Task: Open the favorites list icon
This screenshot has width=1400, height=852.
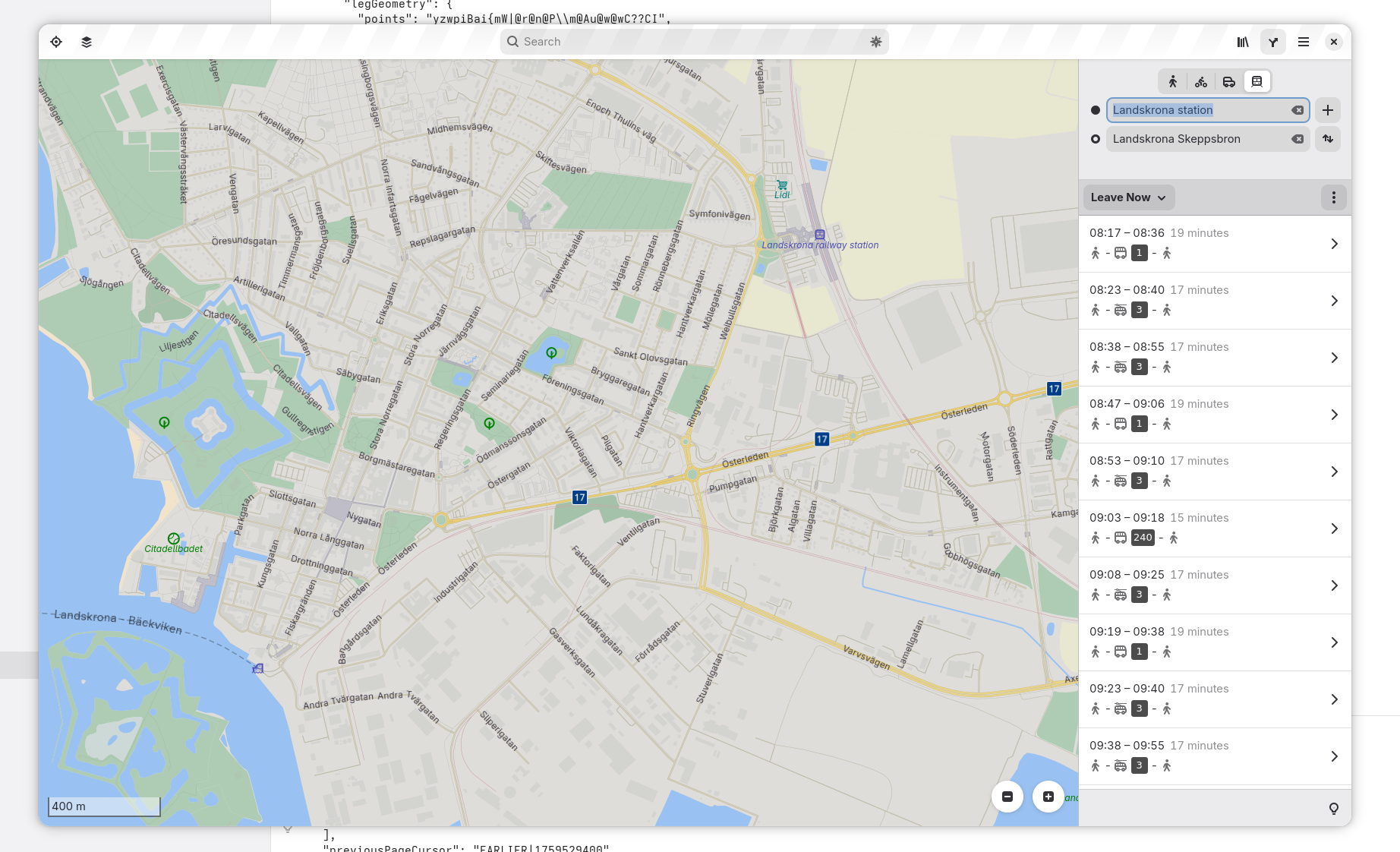Action: (x=1243, y=42)
